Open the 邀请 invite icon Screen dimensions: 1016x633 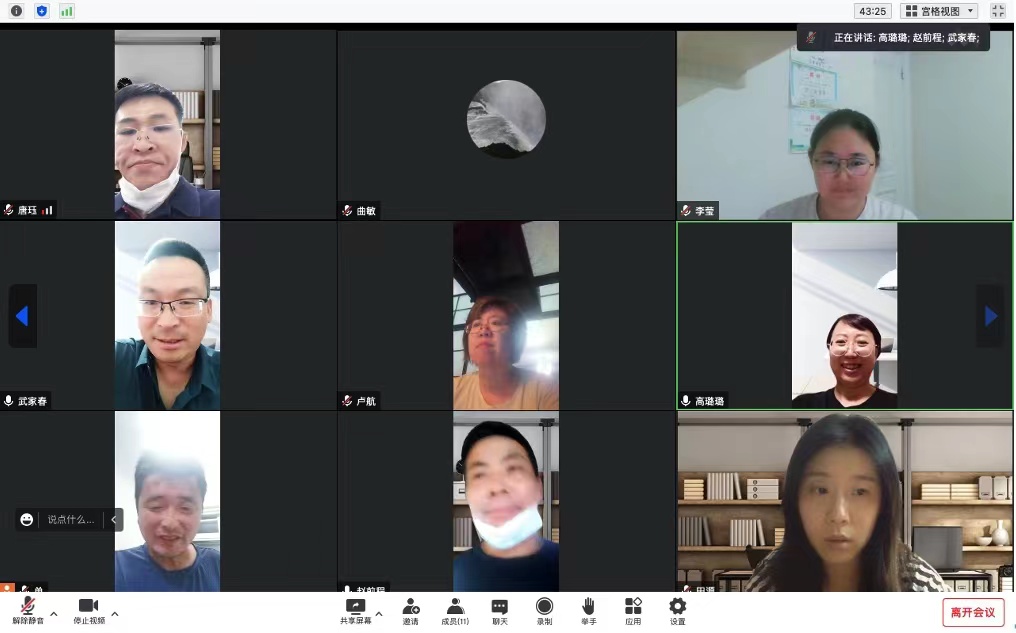(410, 611)
